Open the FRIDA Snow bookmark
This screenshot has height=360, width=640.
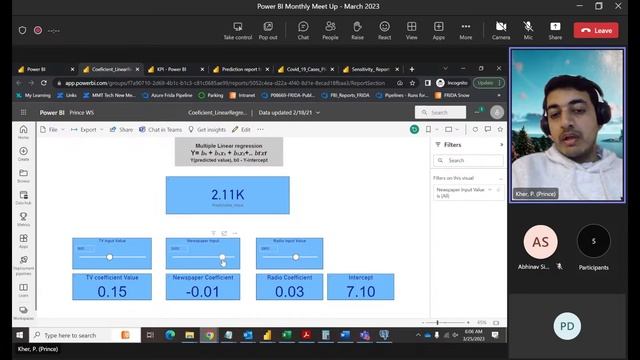pyautogui.click(x=452, y=95)
